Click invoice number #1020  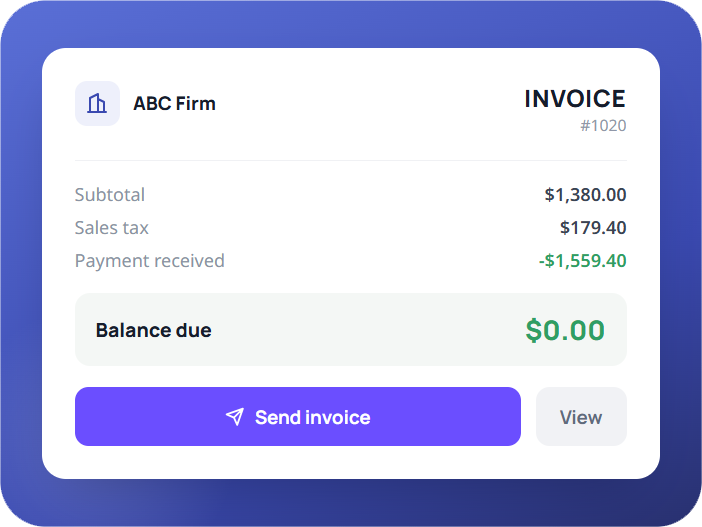[603, 126]
